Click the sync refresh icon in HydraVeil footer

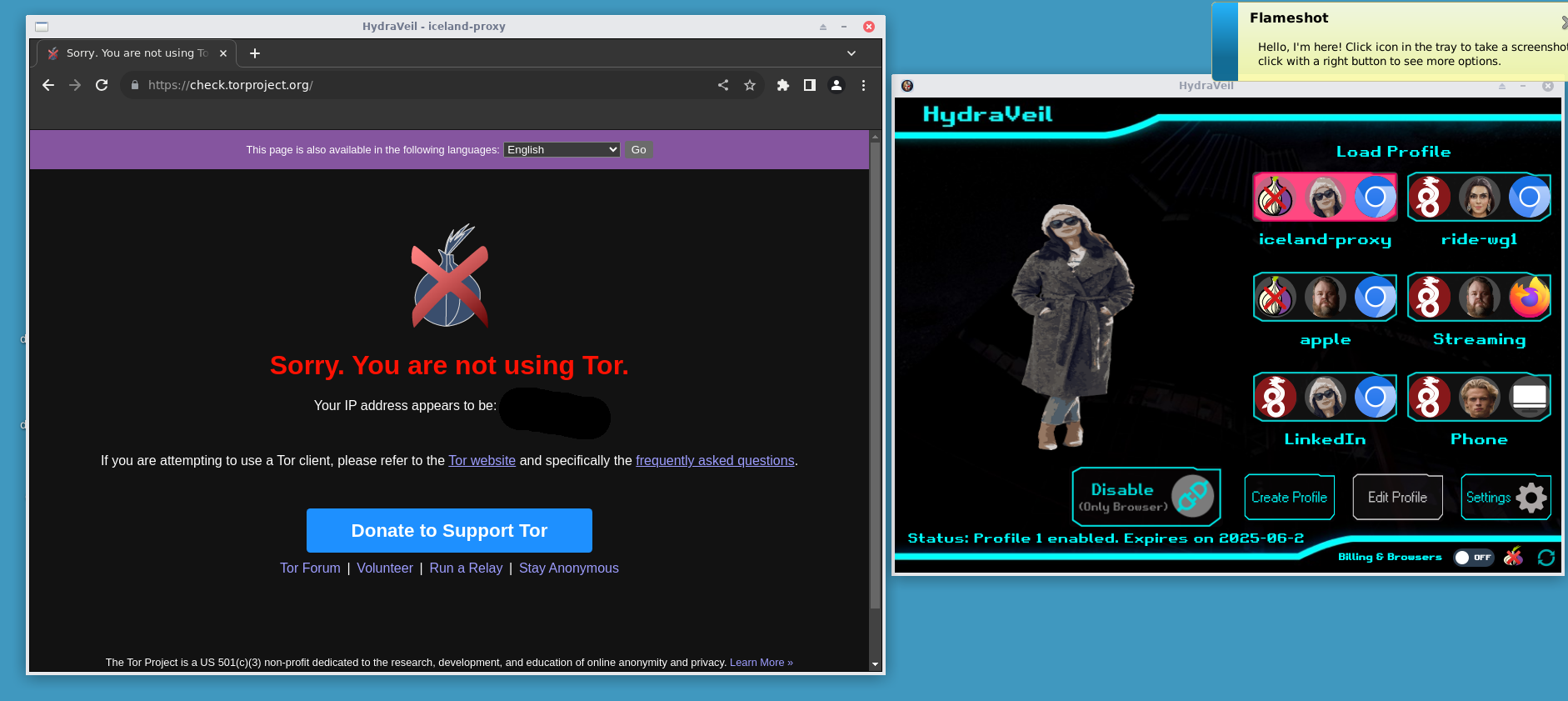[x=1546, y=558]
